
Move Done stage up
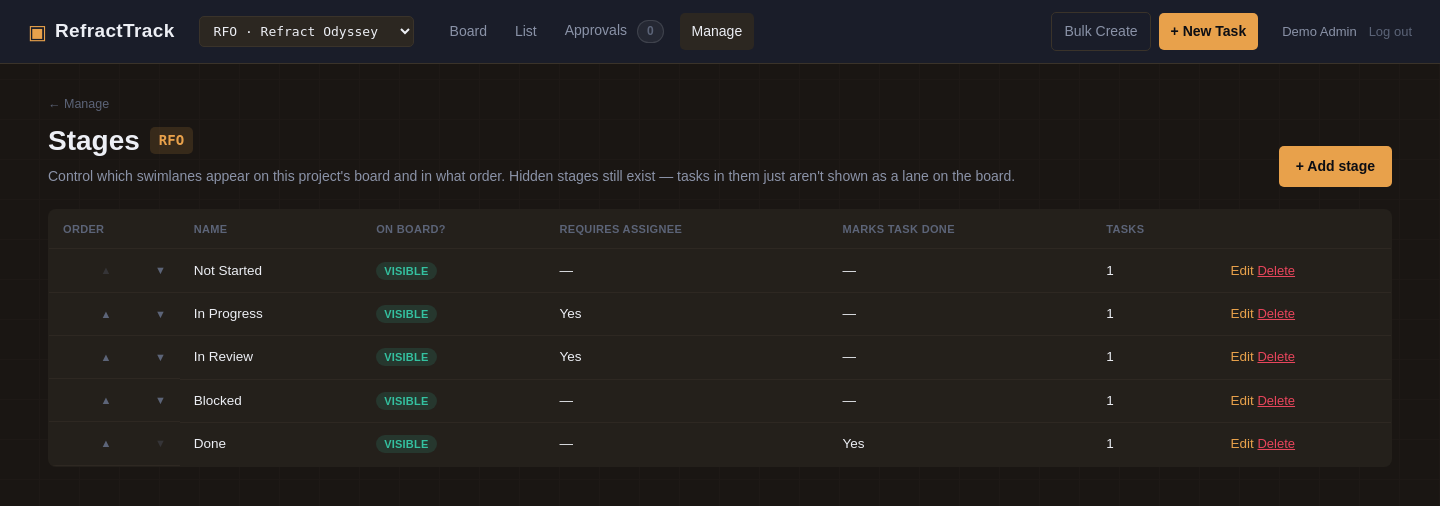[106, 443]
